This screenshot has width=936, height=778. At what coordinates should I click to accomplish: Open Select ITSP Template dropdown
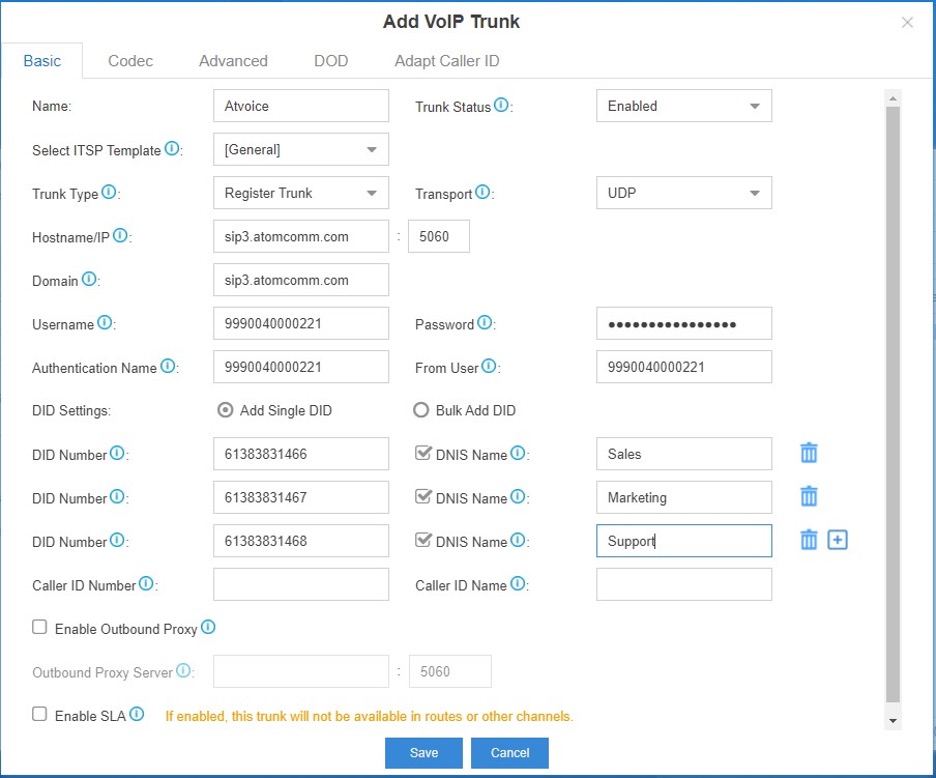pyautogui.click(x=301, y=149)
